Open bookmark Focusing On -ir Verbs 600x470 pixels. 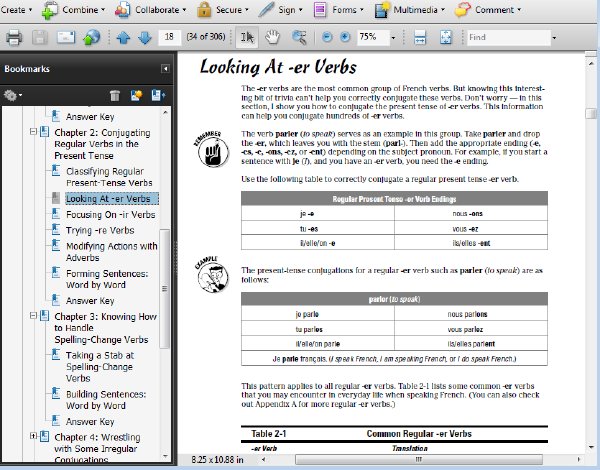pos(111,215)
